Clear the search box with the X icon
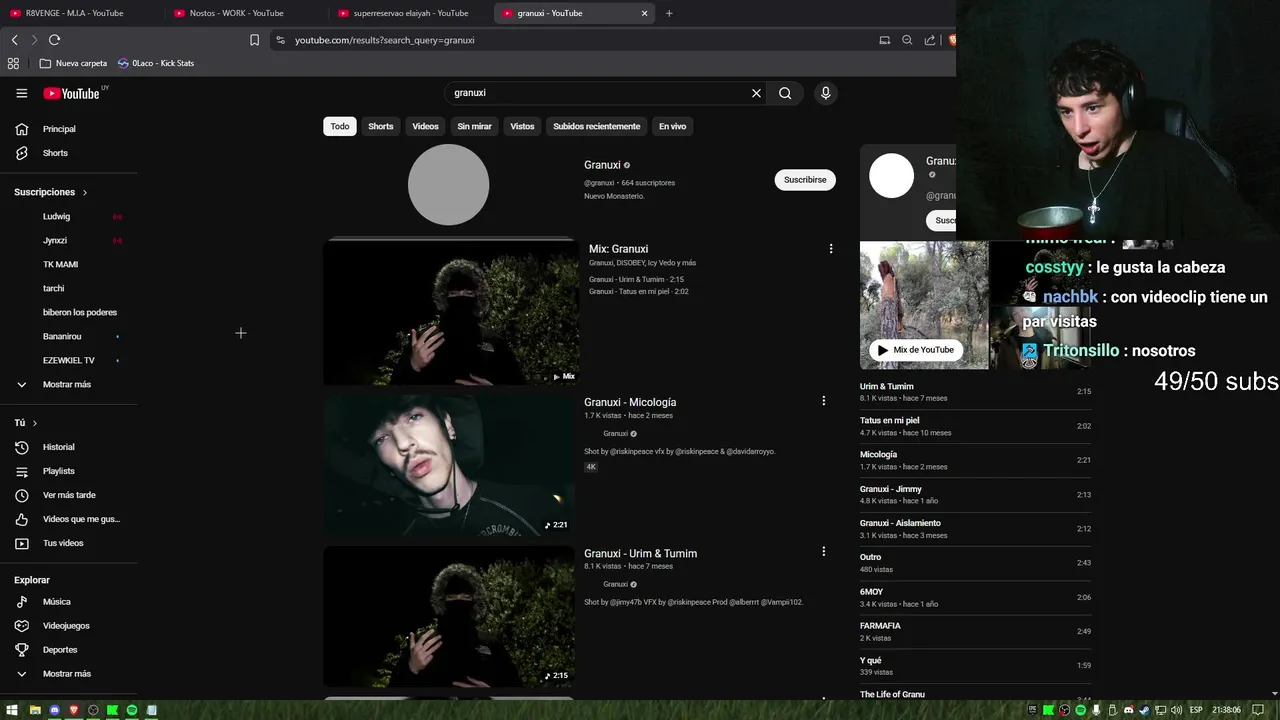This screenshot has height=720, width=1280. coord(756,93)
